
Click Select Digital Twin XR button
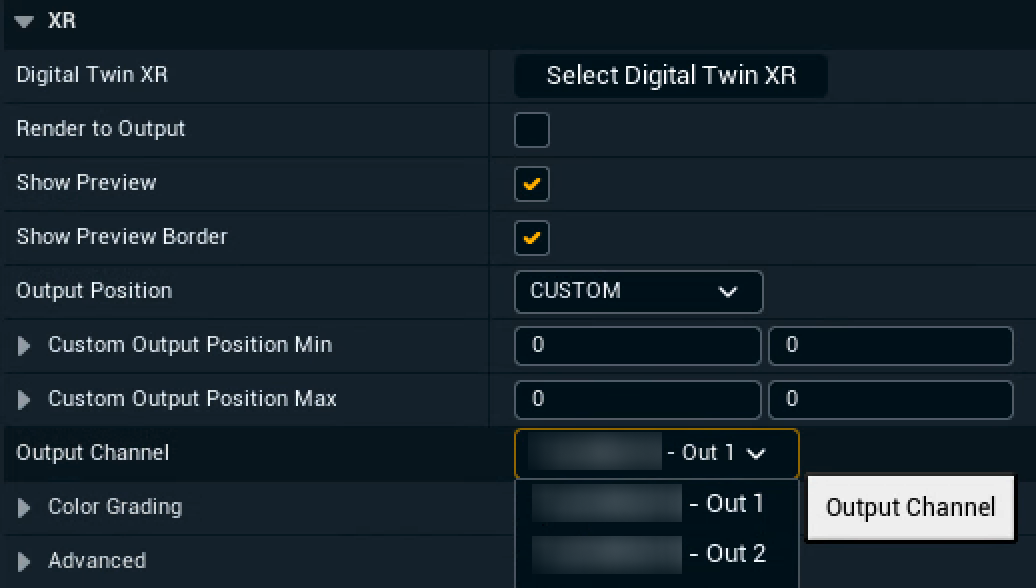pyautogui.click(x=670, y=76)
